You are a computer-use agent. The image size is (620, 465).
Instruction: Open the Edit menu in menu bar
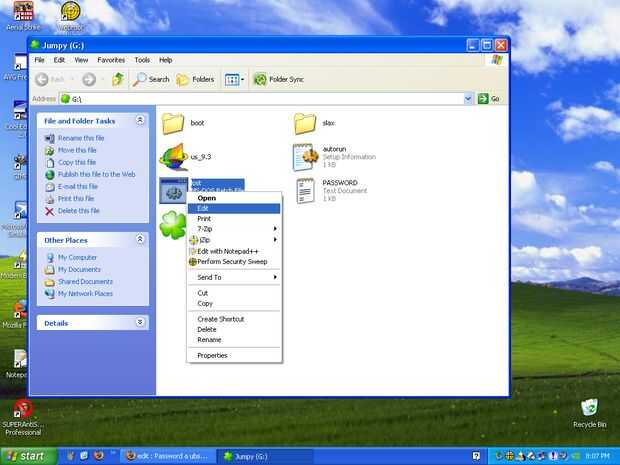point(59,60)
